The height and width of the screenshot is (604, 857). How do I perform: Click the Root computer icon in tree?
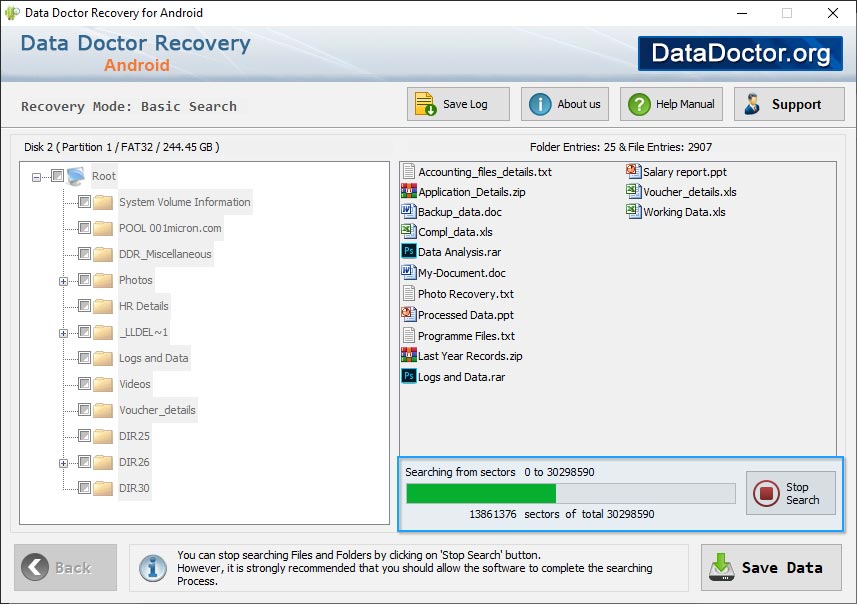coord(76,176)
